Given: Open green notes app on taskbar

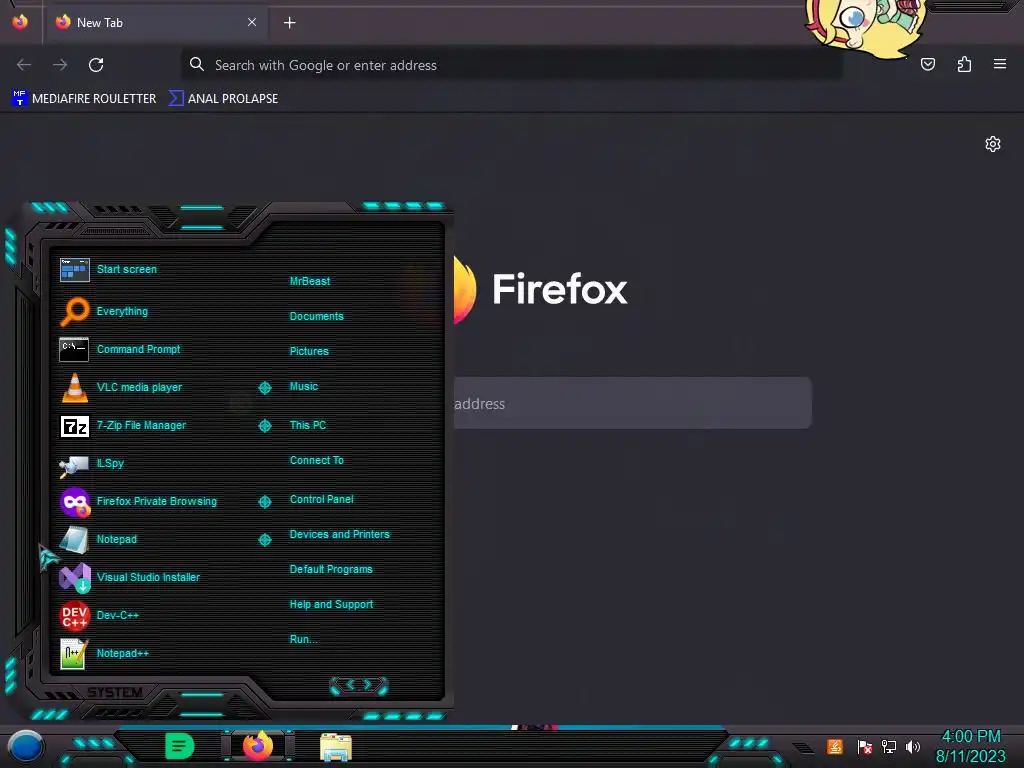Looking at the screenshot, I should click(180, 746).
